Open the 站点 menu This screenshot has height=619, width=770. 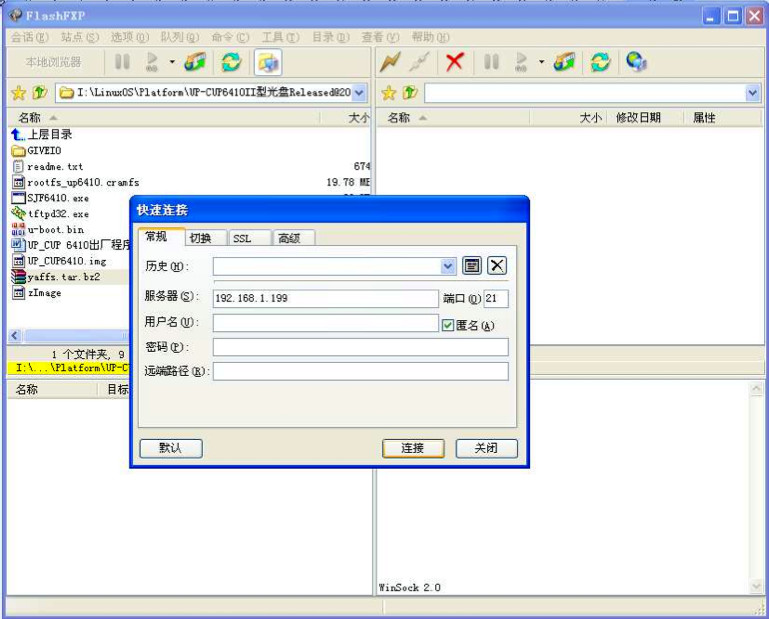pyautogui.click(x=80, y=37)
